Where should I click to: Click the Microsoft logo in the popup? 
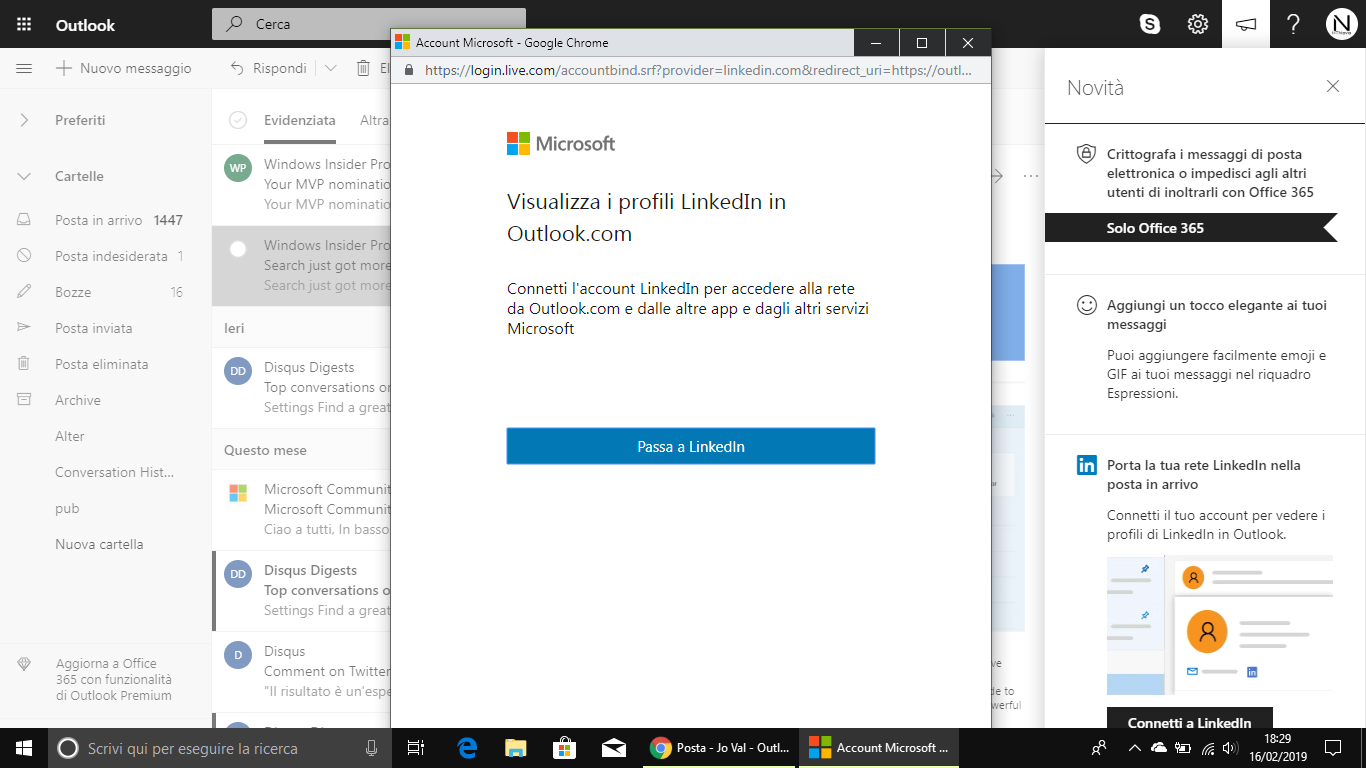coord(561,143)
